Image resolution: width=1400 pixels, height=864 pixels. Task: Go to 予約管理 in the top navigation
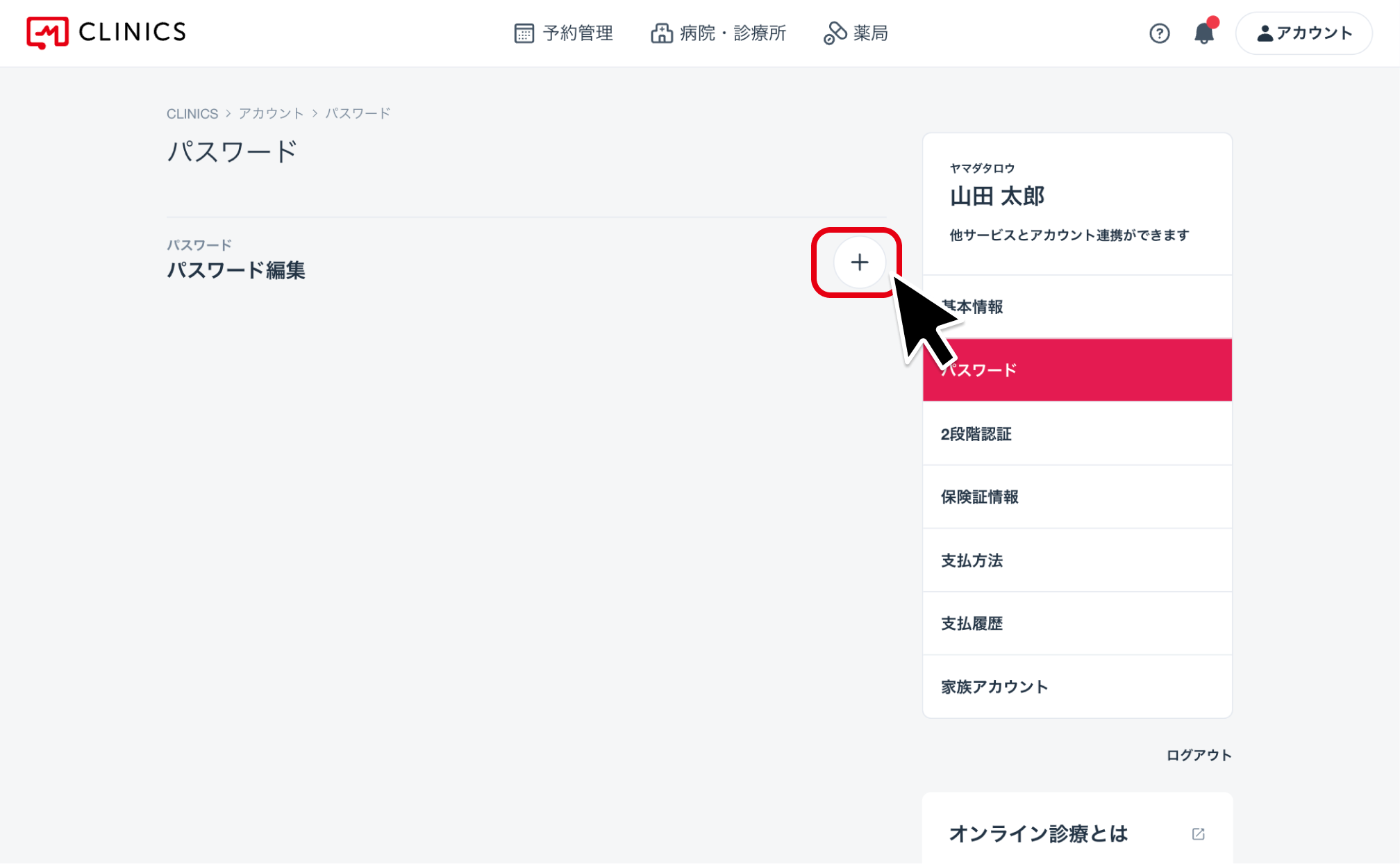coord(563,33)
